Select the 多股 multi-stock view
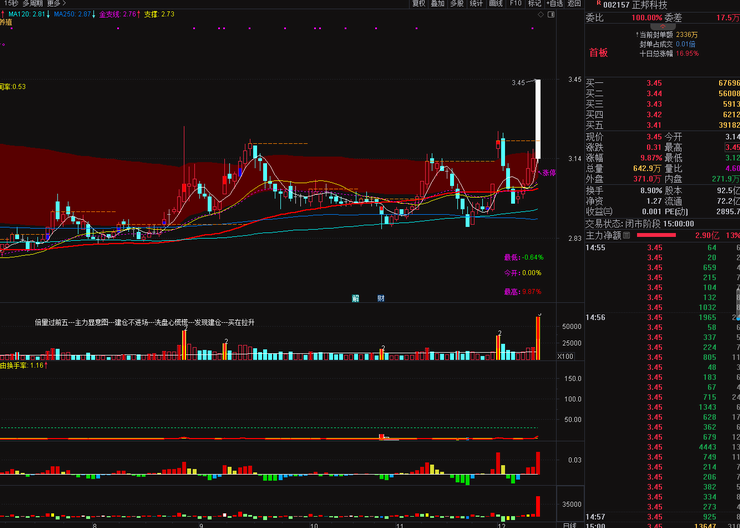Image resolution: width=740 pixels, height=528 pixels. (457, 4)
